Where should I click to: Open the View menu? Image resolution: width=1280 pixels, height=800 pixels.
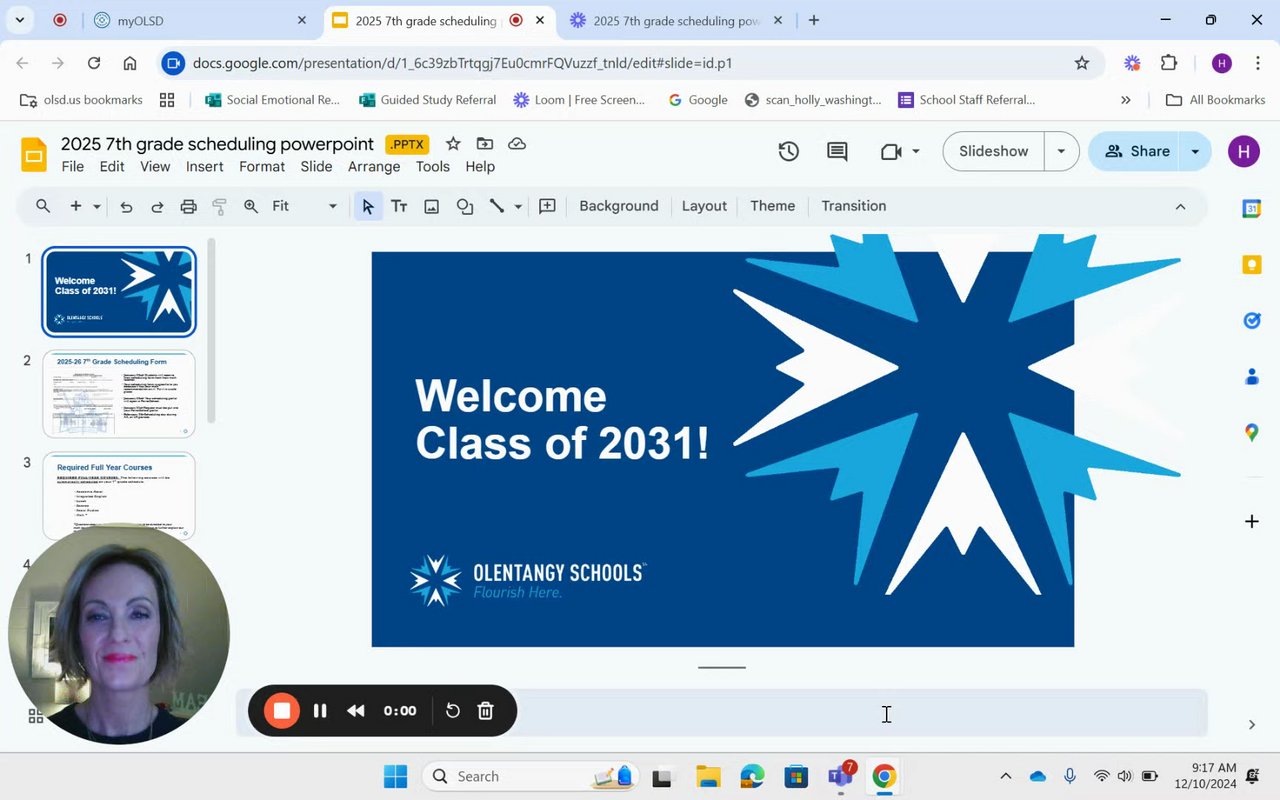point(155,167)
